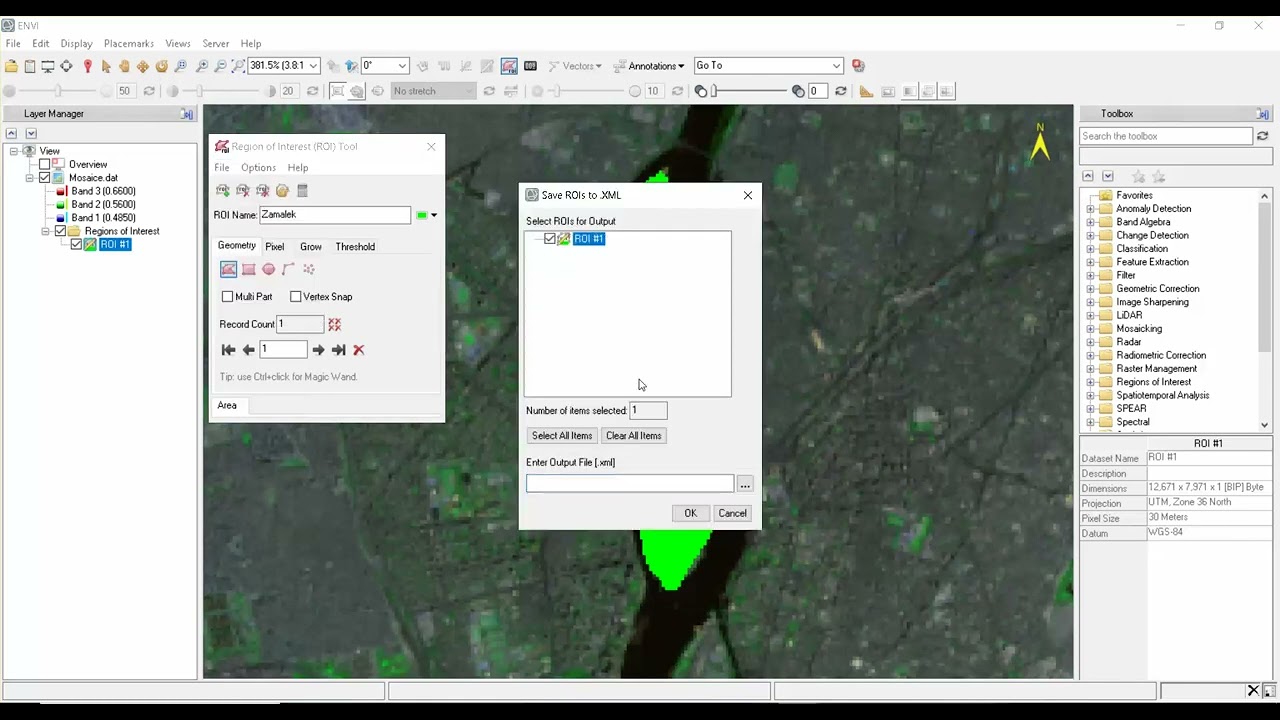Click the Region of Interest tool toolbar icon
The width and height of the screenshot is (1280, 720).
tap(509, 66)
